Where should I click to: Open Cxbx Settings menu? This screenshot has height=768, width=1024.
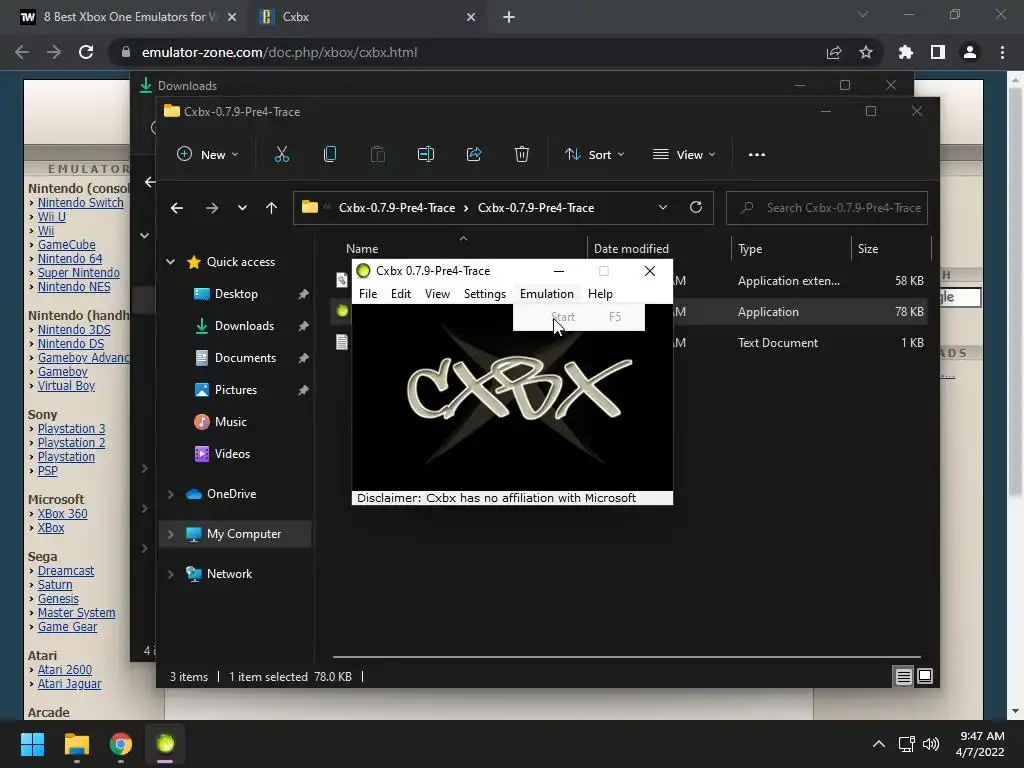pos(485,294)
